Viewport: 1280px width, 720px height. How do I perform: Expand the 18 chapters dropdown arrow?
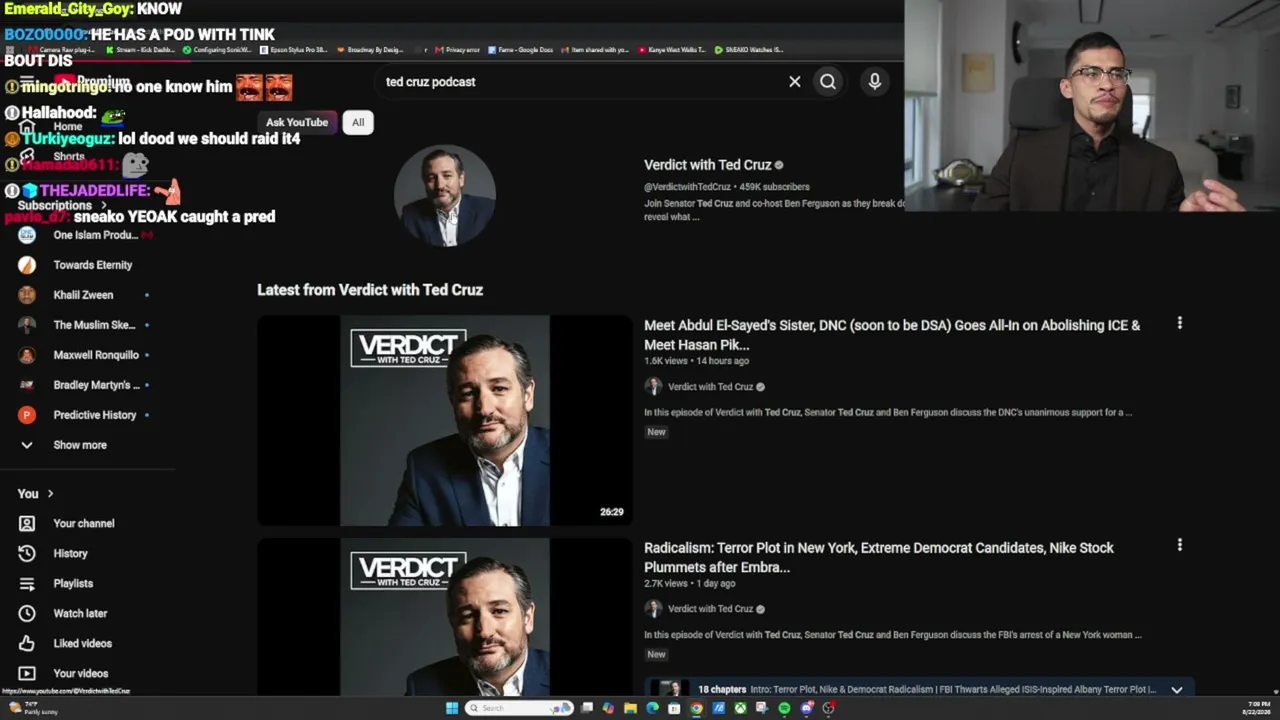[x=1177, y=689]
